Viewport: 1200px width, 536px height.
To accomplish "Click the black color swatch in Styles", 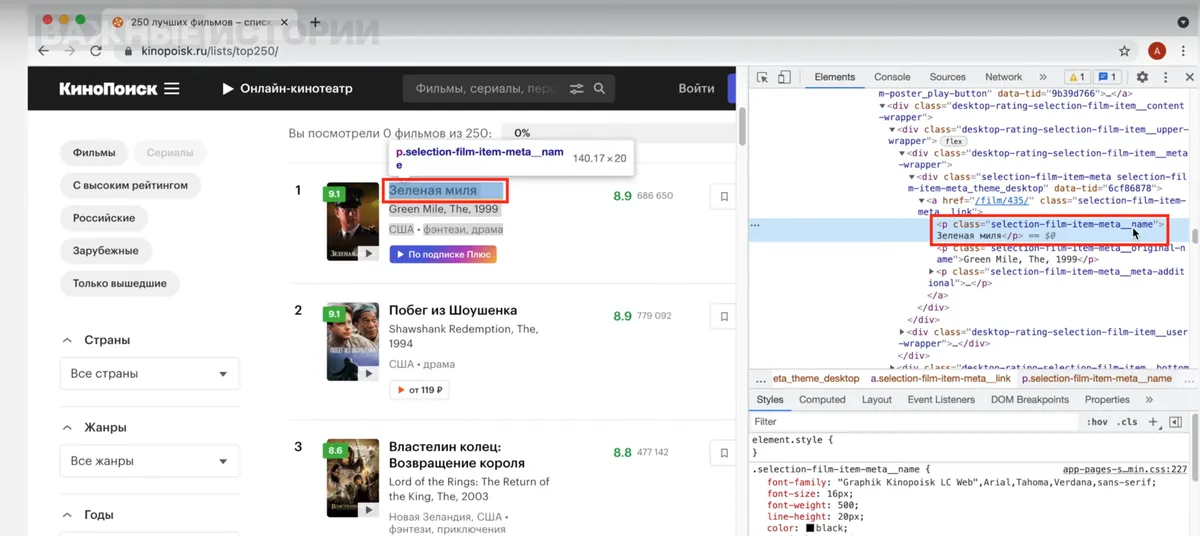I will (809, 528).
